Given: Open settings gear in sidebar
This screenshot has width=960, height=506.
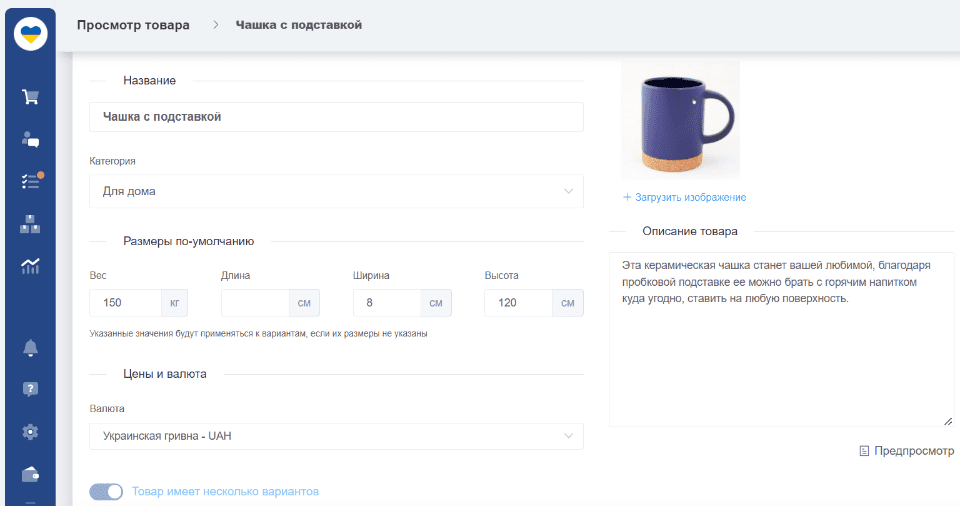Looking at the screenshot, I should tap(30, 432).
